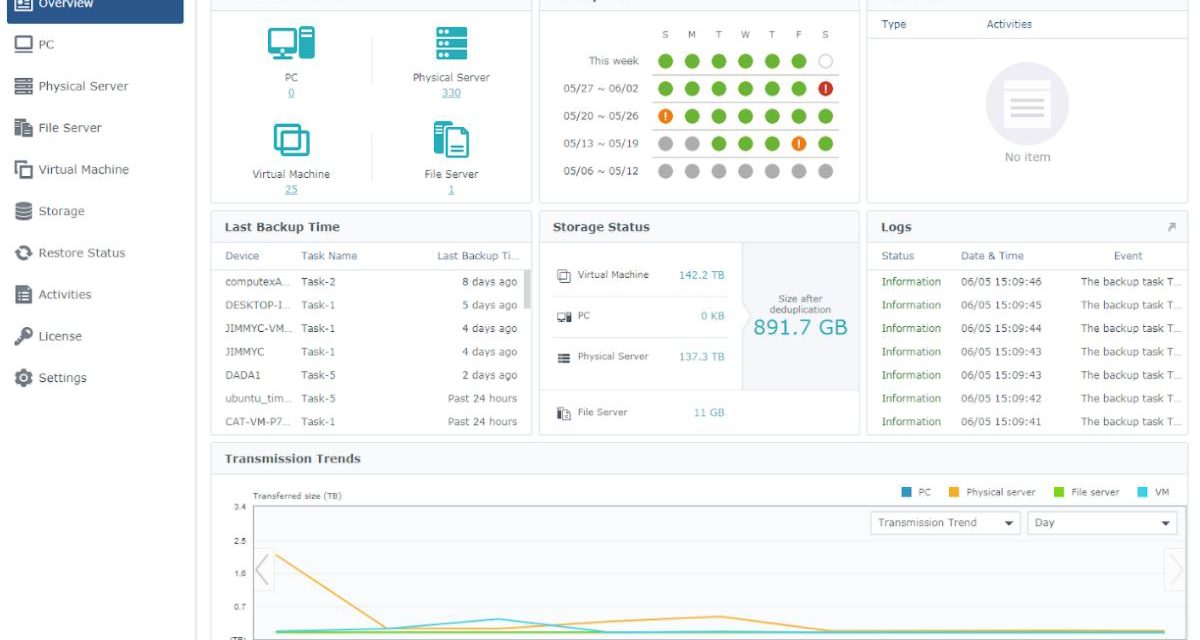Click the 11 GB File Server value
Screen dimensions: 1200x640
click(709, 412)
